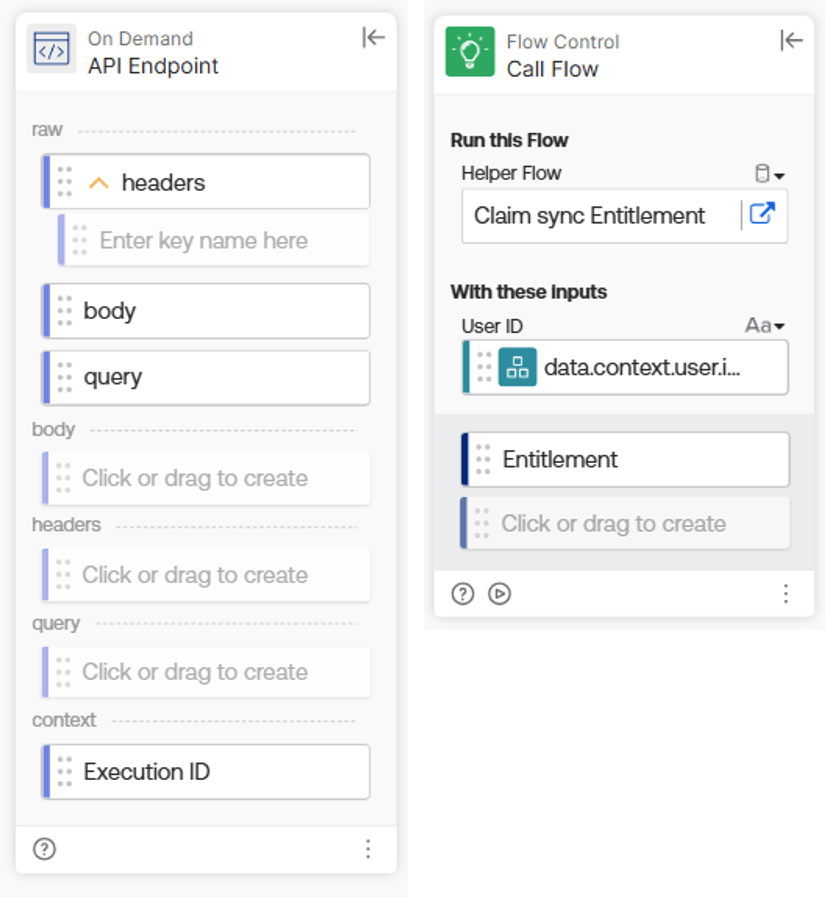
Task: Add a new field under the query section
Action: tap(206, 672)
